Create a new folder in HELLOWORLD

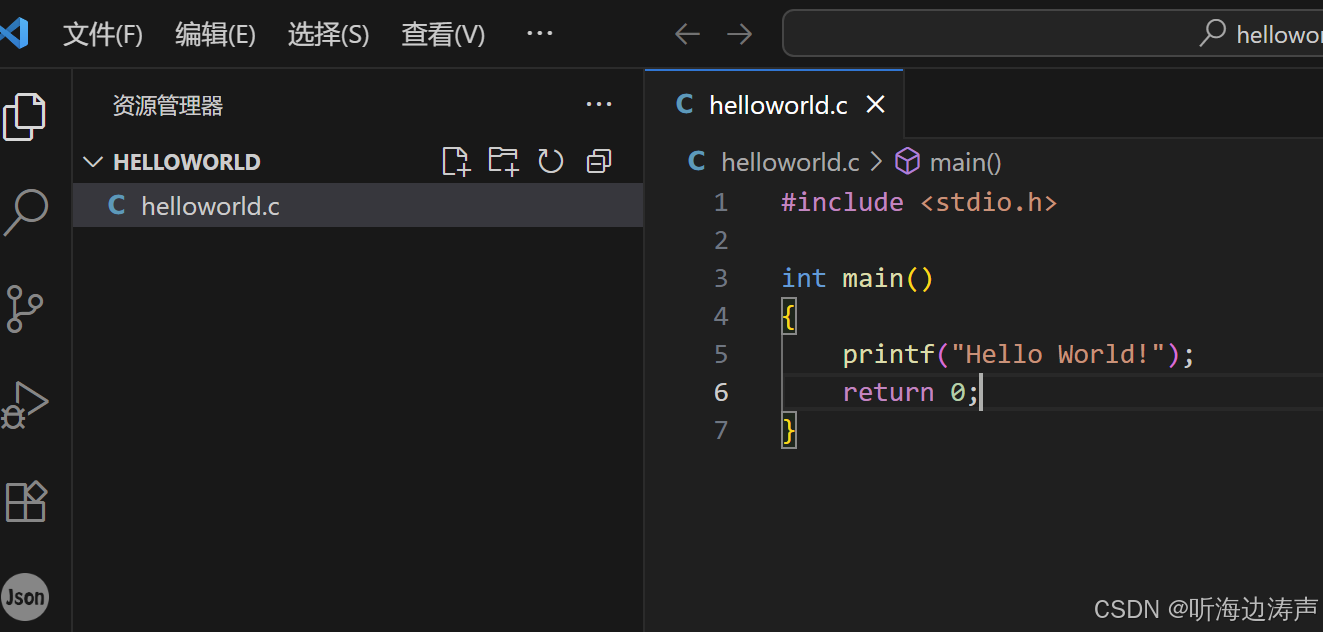pyautogui.click(x=503, y=161)
